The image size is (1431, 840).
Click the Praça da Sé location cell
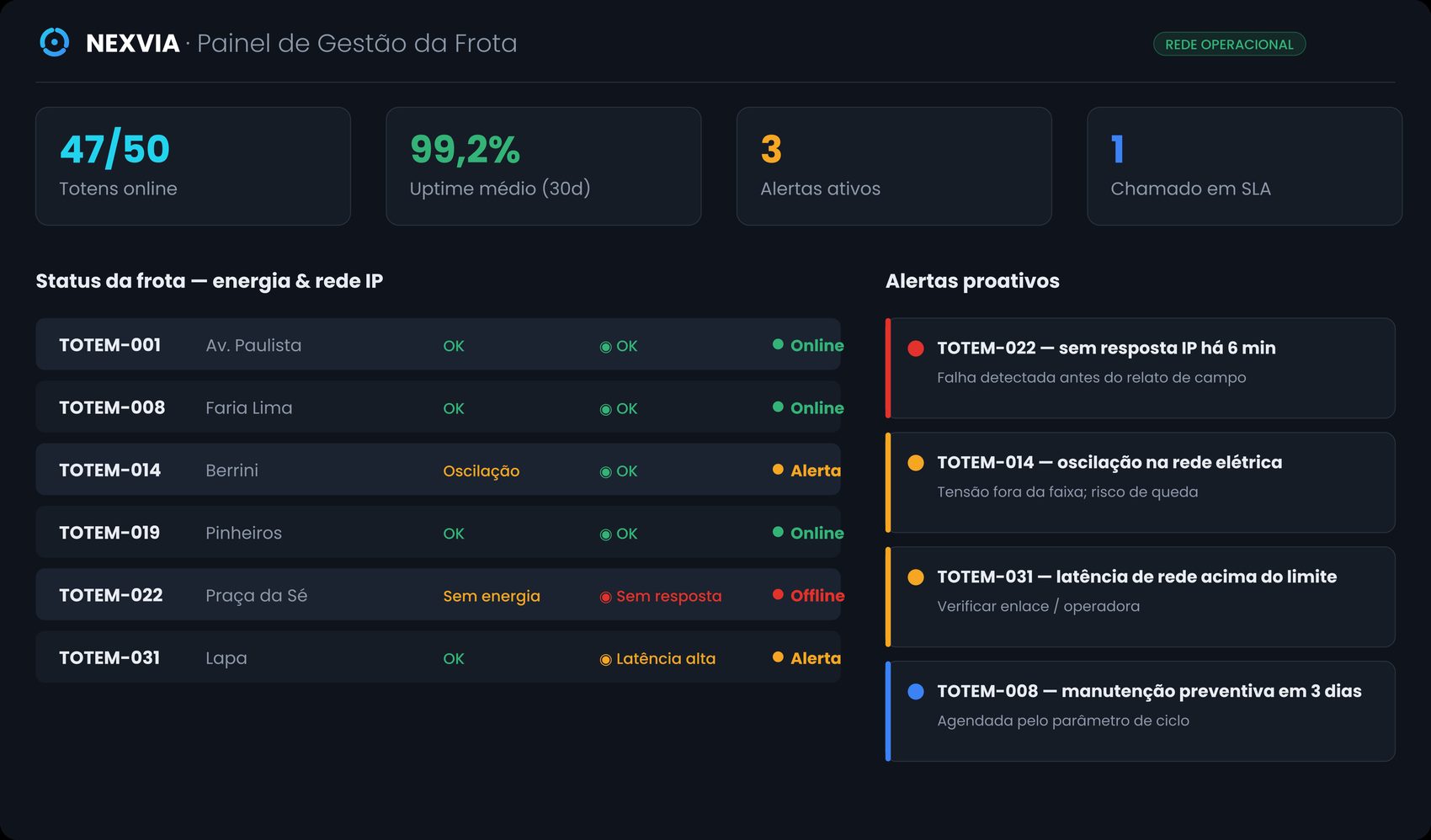[x=256, y=595]
